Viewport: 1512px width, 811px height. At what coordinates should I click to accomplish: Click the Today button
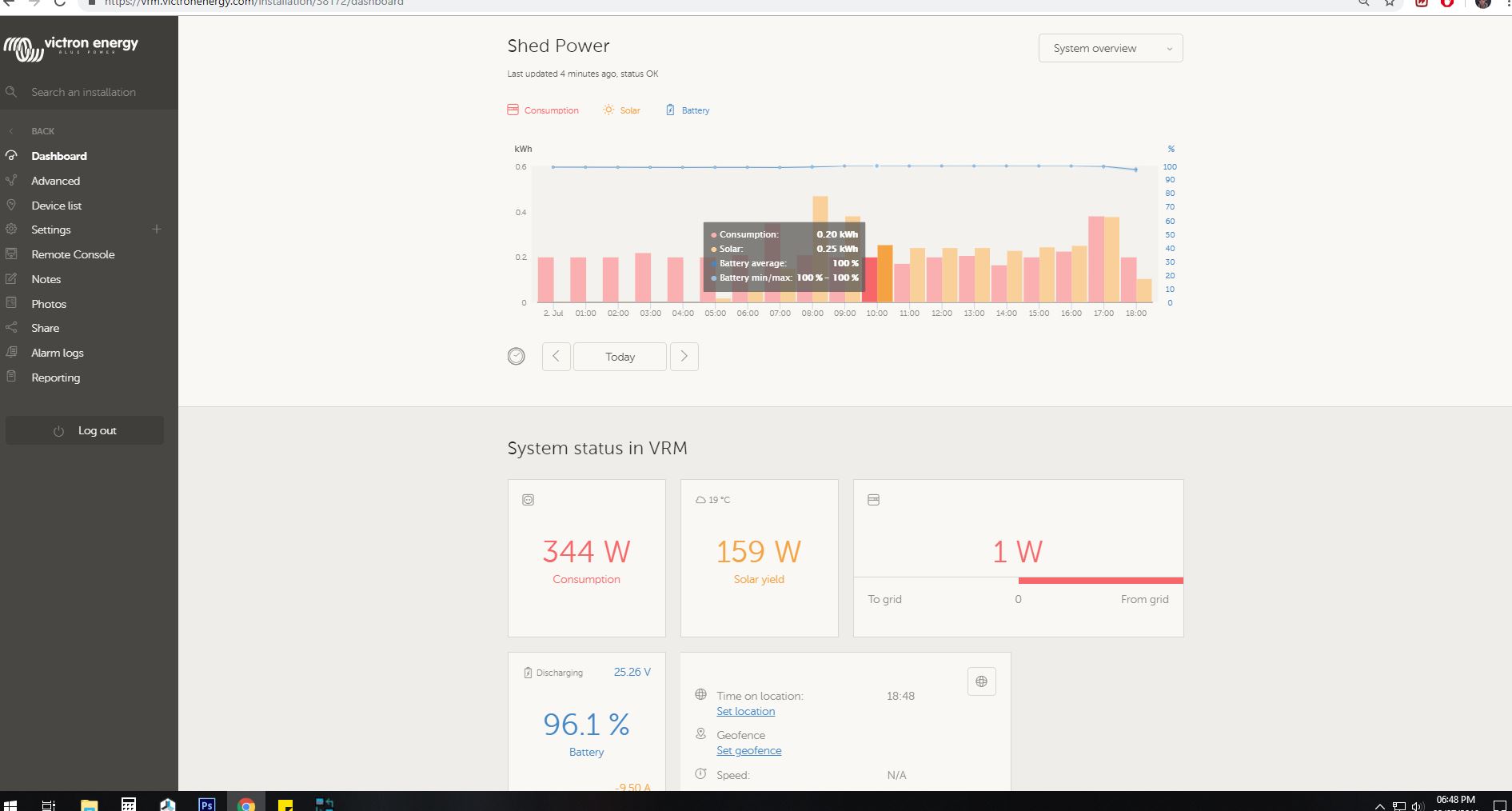[x=620, y=357]
